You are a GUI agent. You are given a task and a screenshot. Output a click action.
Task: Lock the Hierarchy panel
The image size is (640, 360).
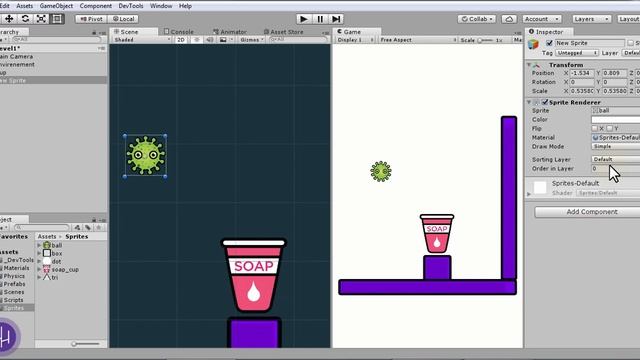[94, 32]
